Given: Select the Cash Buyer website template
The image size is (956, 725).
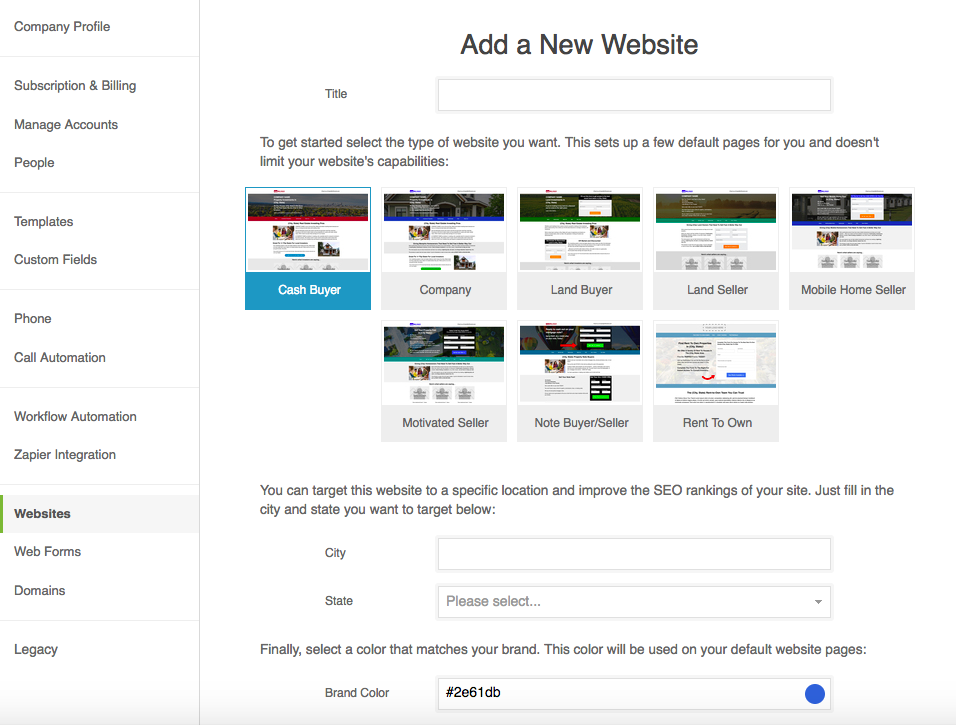Looking at the screenshot, I should point(308,248).
